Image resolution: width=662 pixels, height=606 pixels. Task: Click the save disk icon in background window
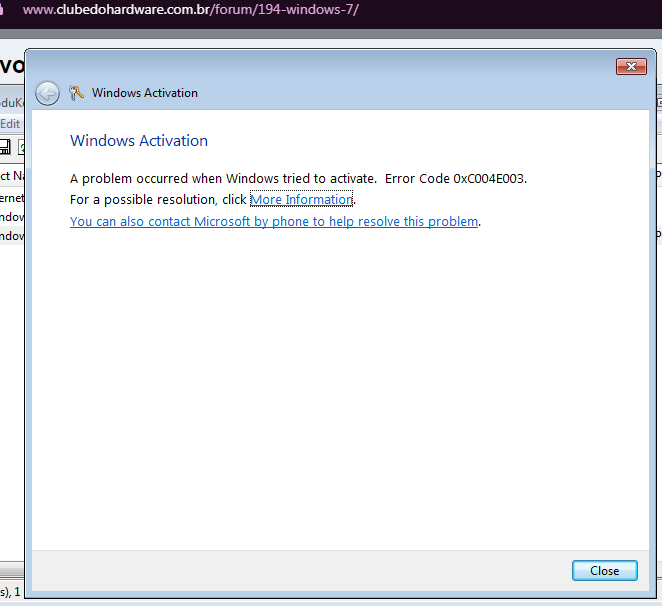click(x=5, y=147)
